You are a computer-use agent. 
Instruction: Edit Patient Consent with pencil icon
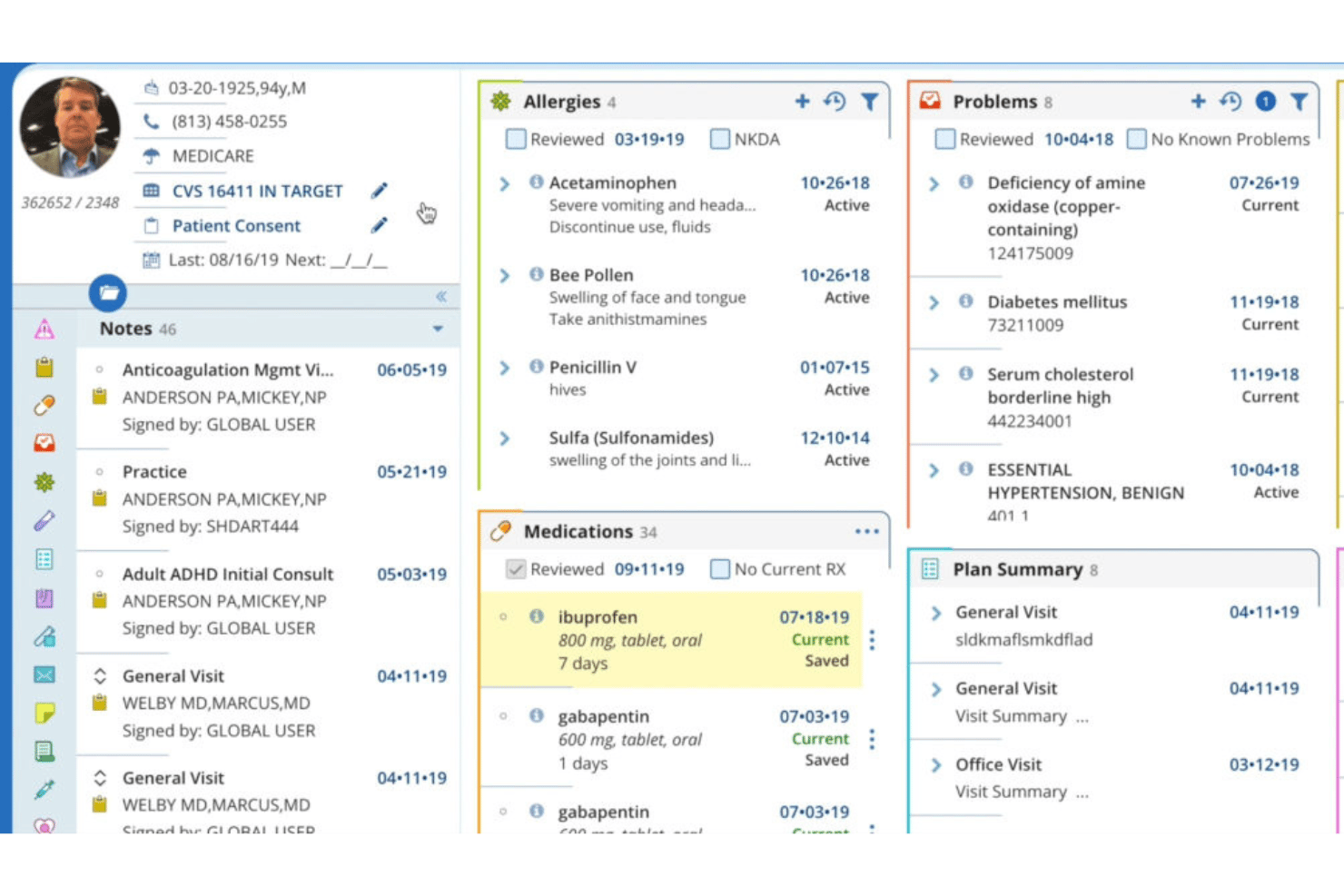coord(379,225)
